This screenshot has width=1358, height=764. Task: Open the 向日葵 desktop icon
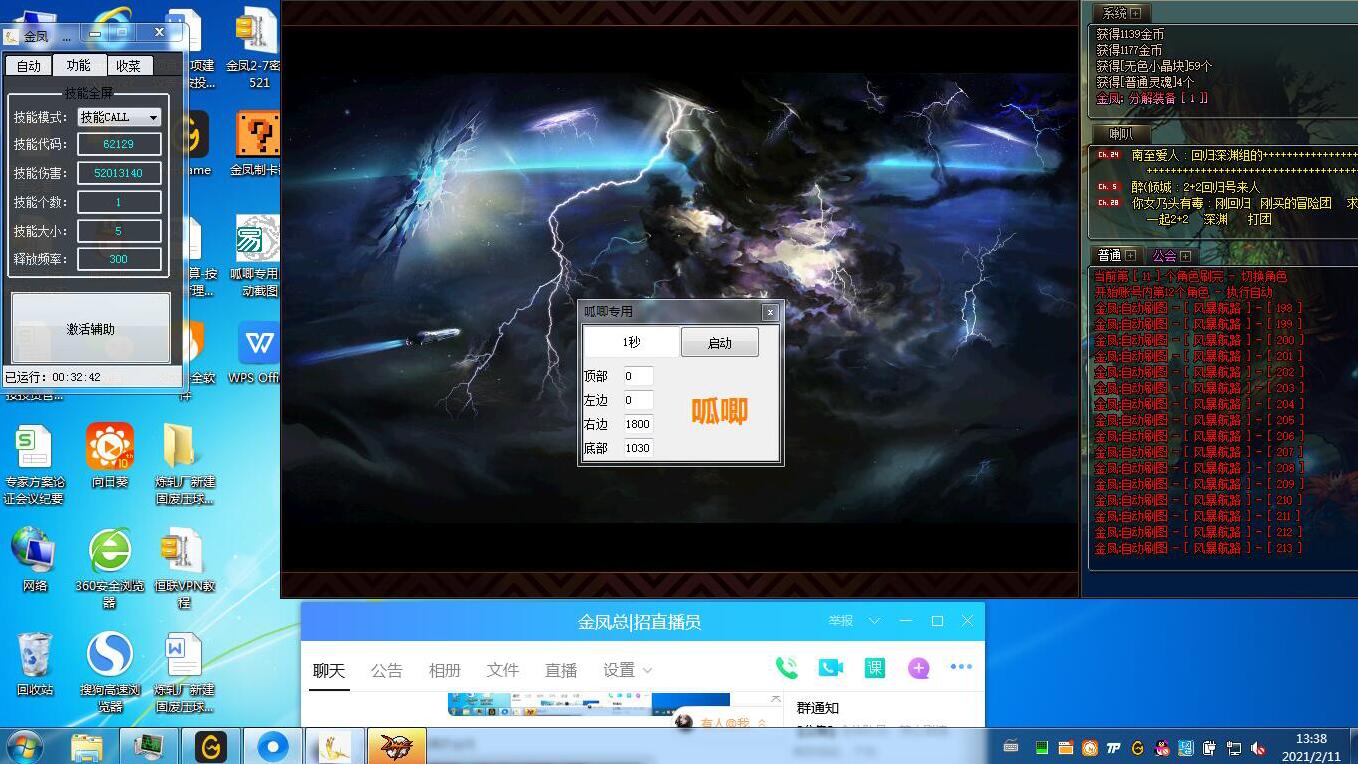click(110, 455)
